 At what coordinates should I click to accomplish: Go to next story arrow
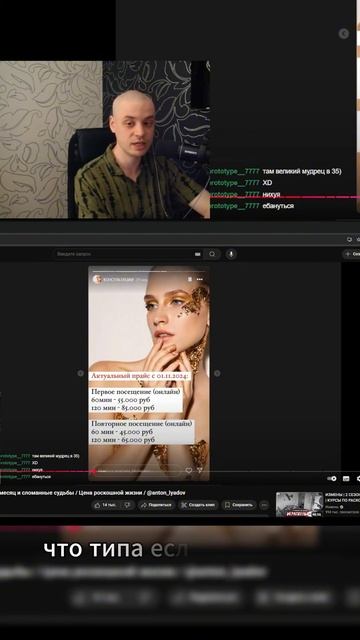[x=217, y=373]
